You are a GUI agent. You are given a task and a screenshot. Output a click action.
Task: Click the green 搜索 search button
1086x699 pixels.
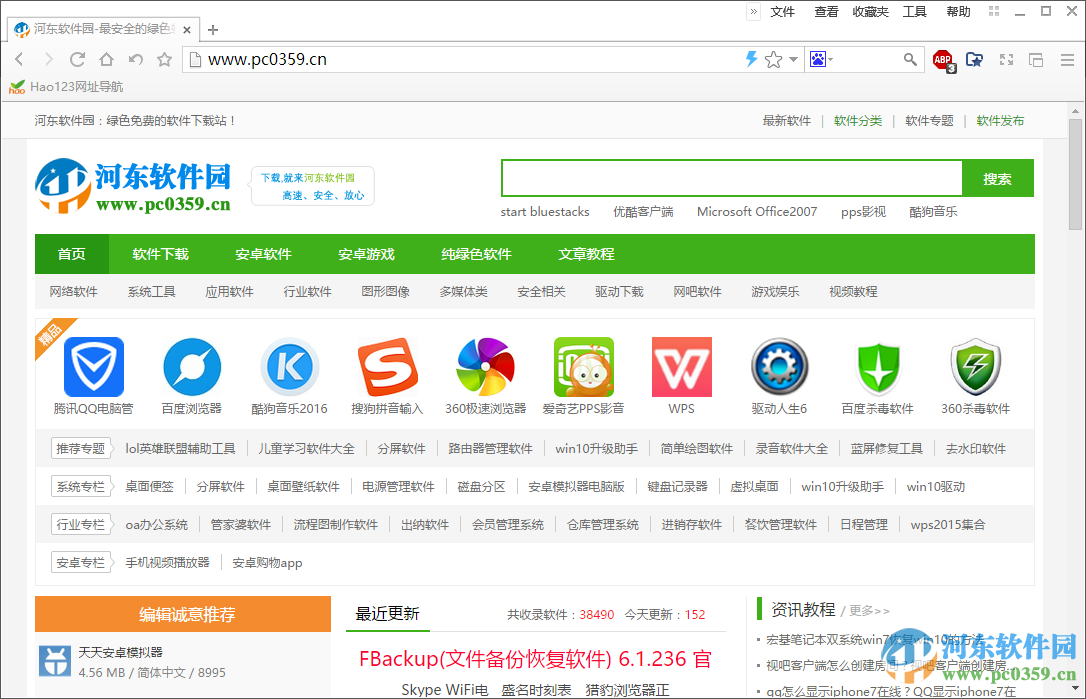point(997,178)
